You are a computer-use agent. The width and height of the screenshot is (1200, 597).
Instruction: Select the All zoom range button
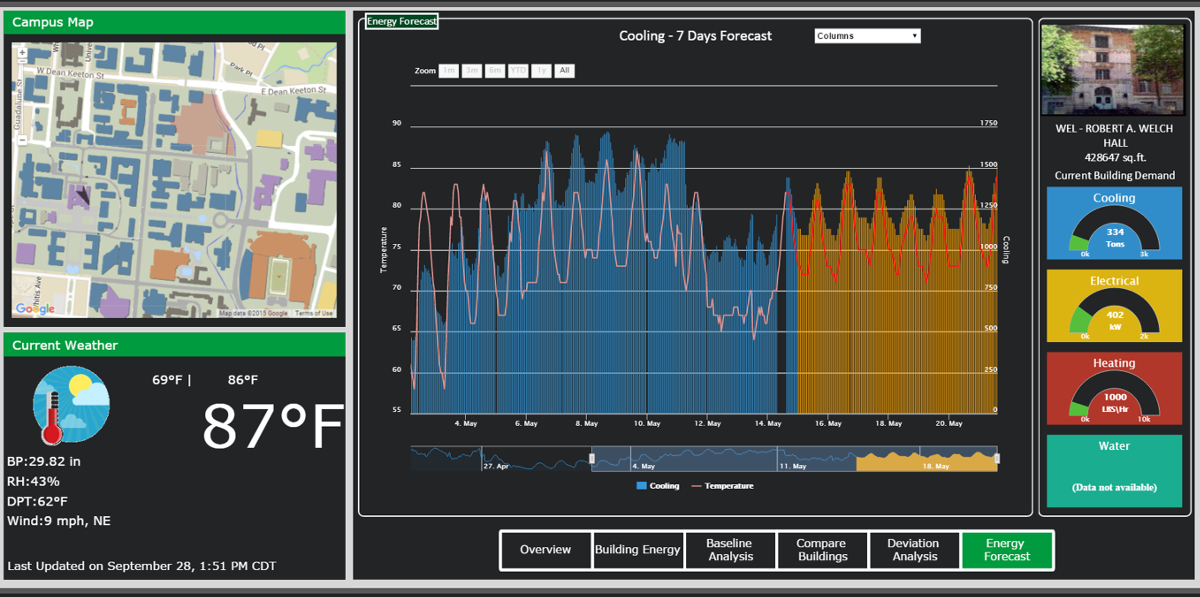pos(565,71)
